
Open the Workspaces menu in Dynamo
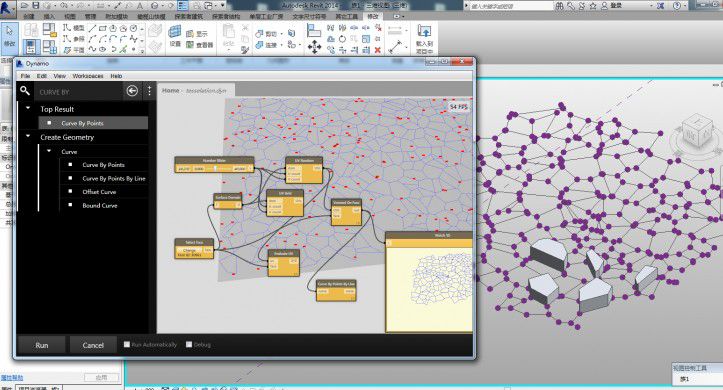point(88,76)
